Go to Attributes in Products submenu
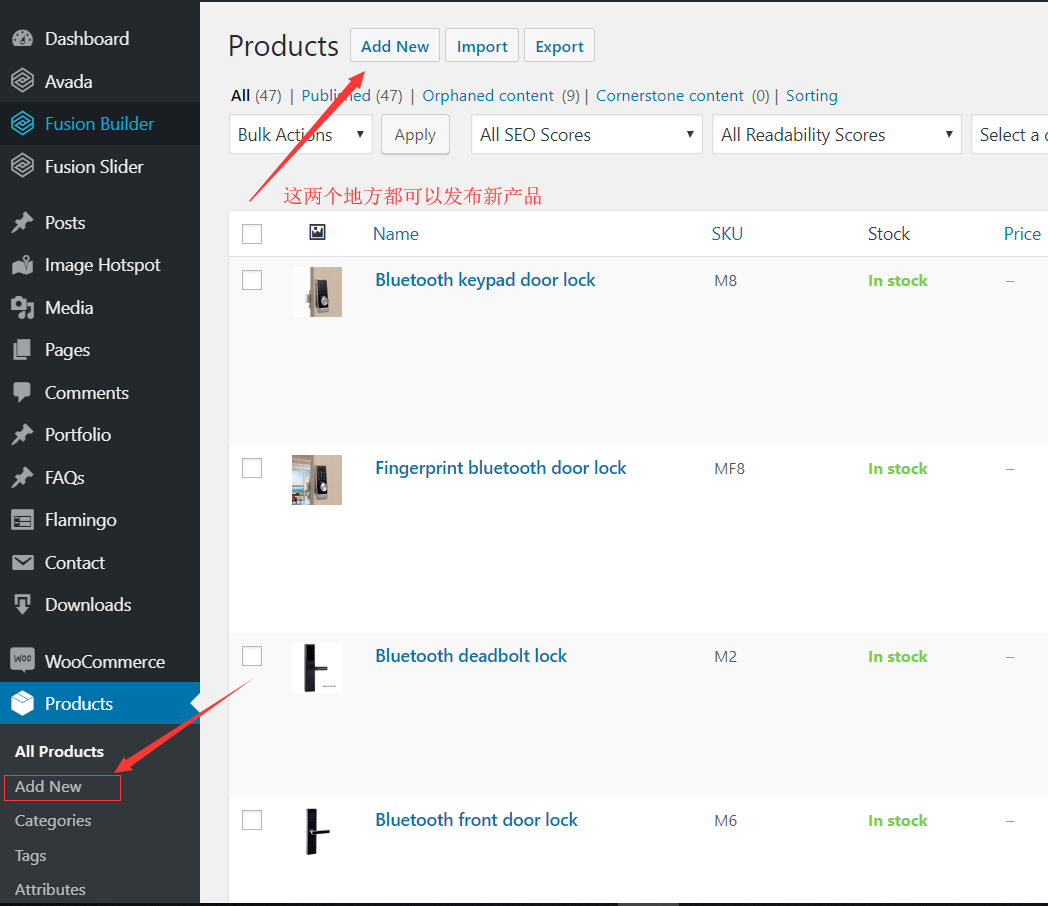The width and height of the screenshot is (1048, 906). pos(50,889)
